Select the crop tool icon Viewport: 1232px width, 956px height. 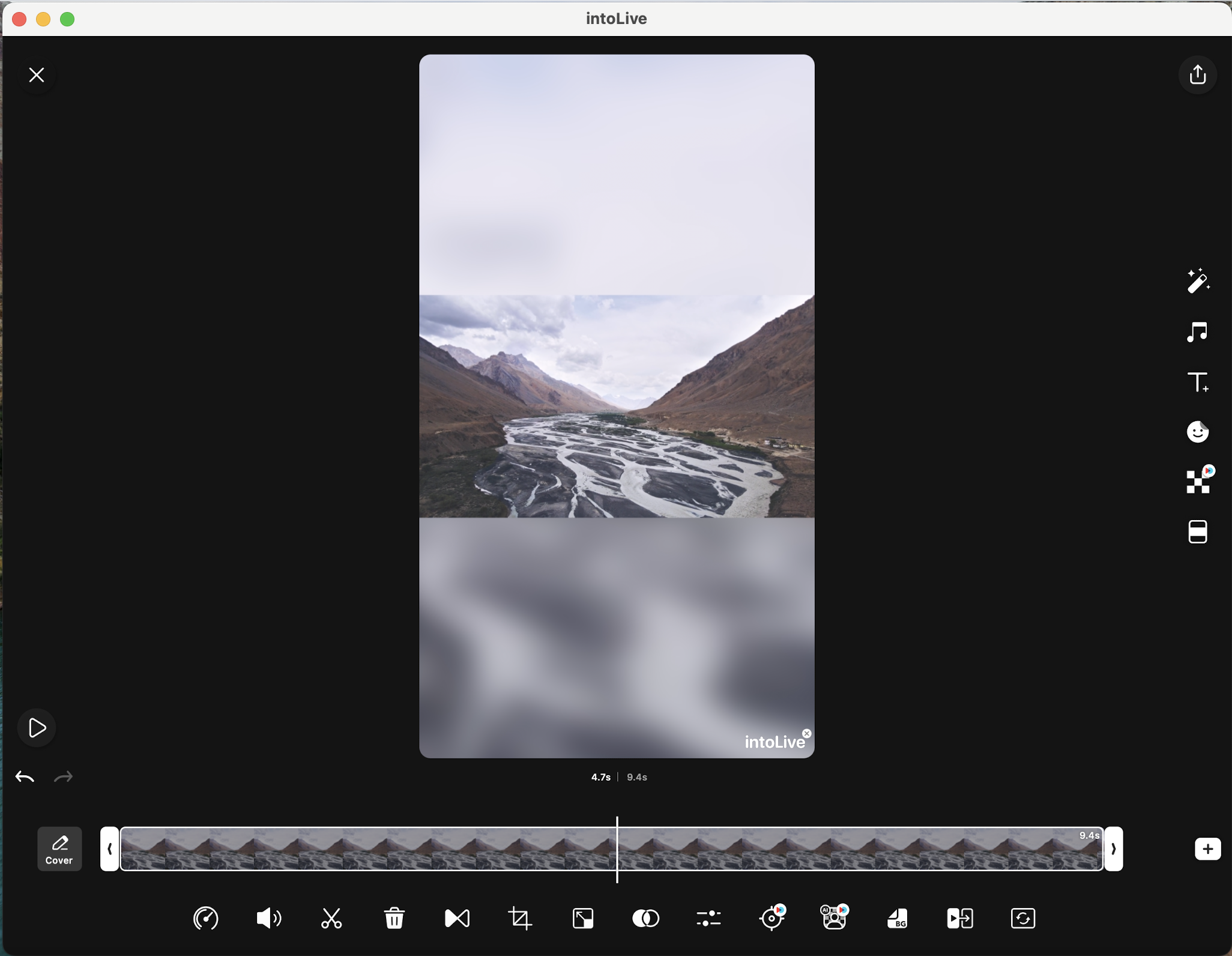[518, 918]
